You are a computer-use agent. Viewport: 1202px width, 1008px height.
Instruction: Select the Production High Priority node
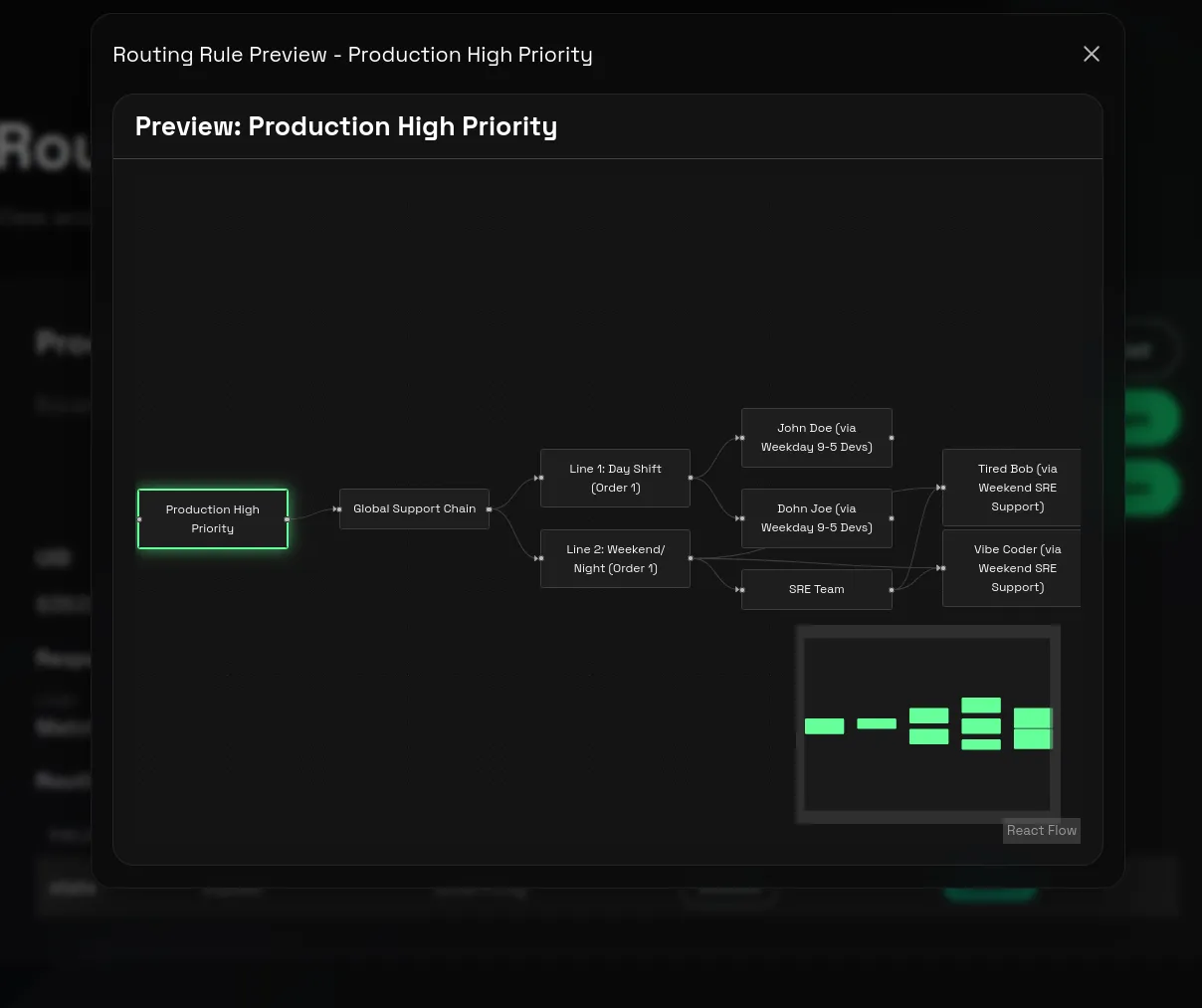[213, 518]
